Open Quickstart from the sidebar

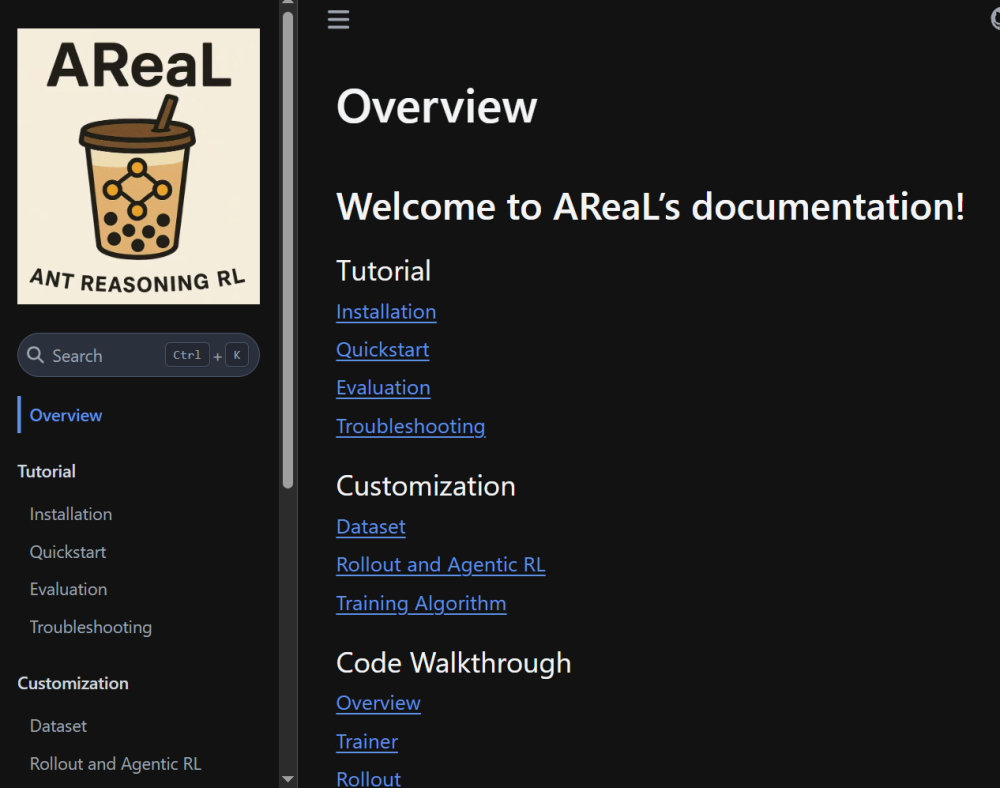[x=68, y=552]
